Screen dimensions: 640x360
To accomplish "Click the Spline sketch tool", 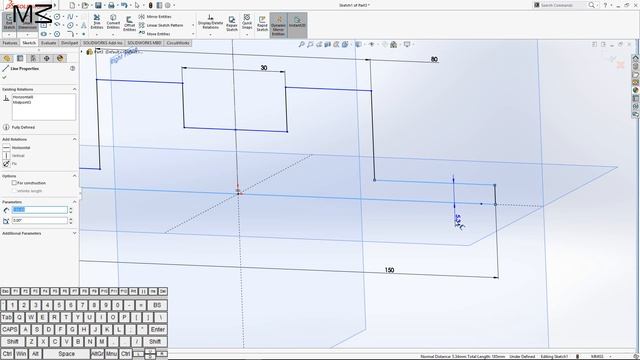I will [70, 17].
